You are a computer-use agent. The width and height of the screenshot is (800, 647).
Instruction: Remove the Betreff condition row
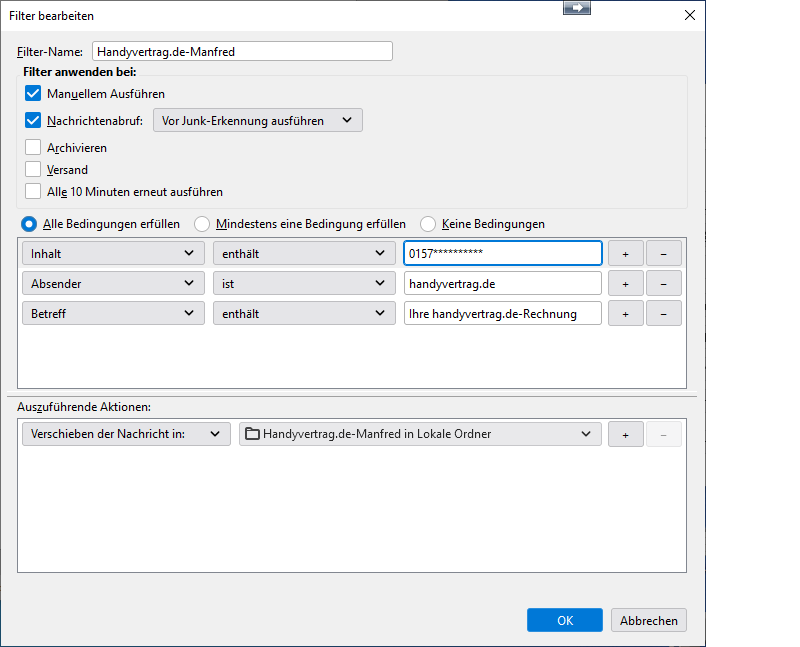point(664,313)
